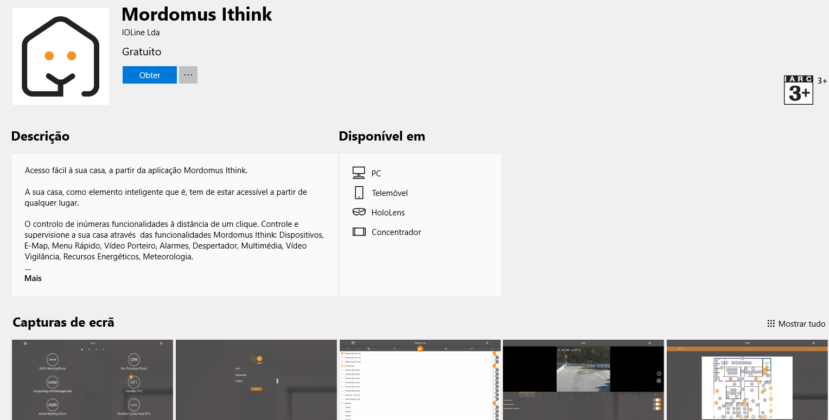The image size is (829, 420).
Task: Click the Telemóvel phone icon
Action: (359, 193)
